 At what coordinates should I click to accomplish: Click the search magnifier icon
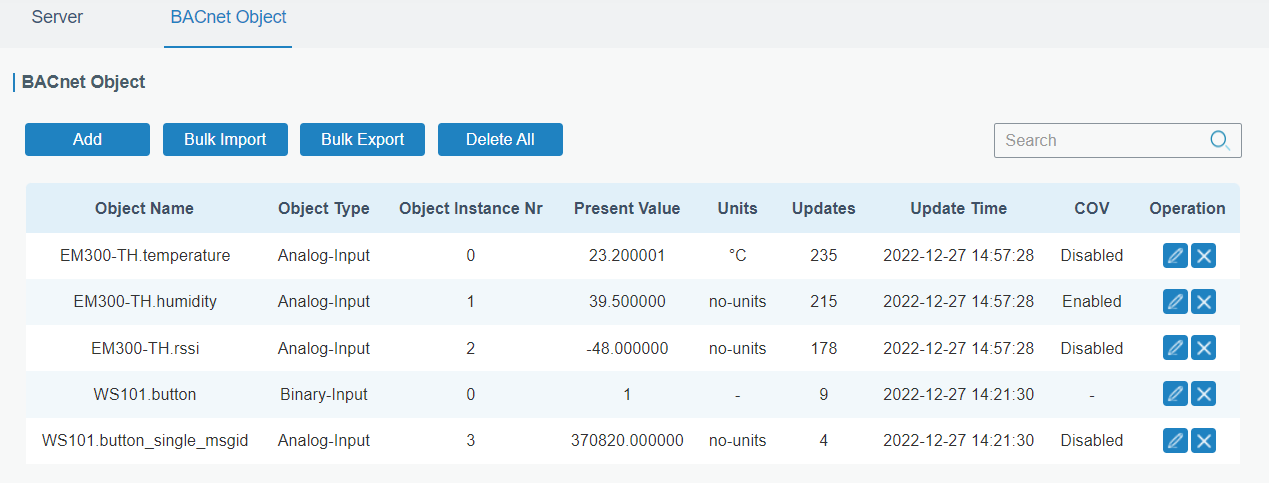[x=1220, y=140]
